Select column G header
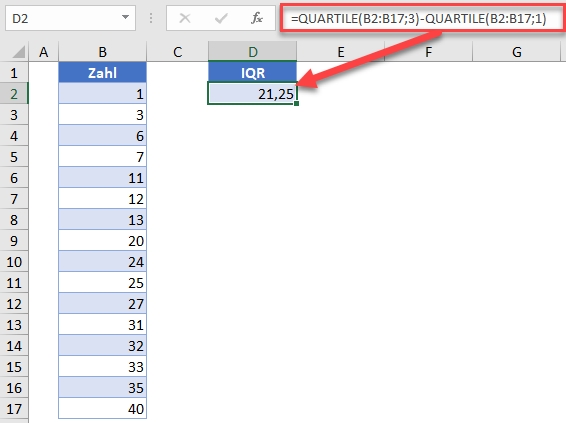Viewport: 566px width, 423px height. coord(517,52)
